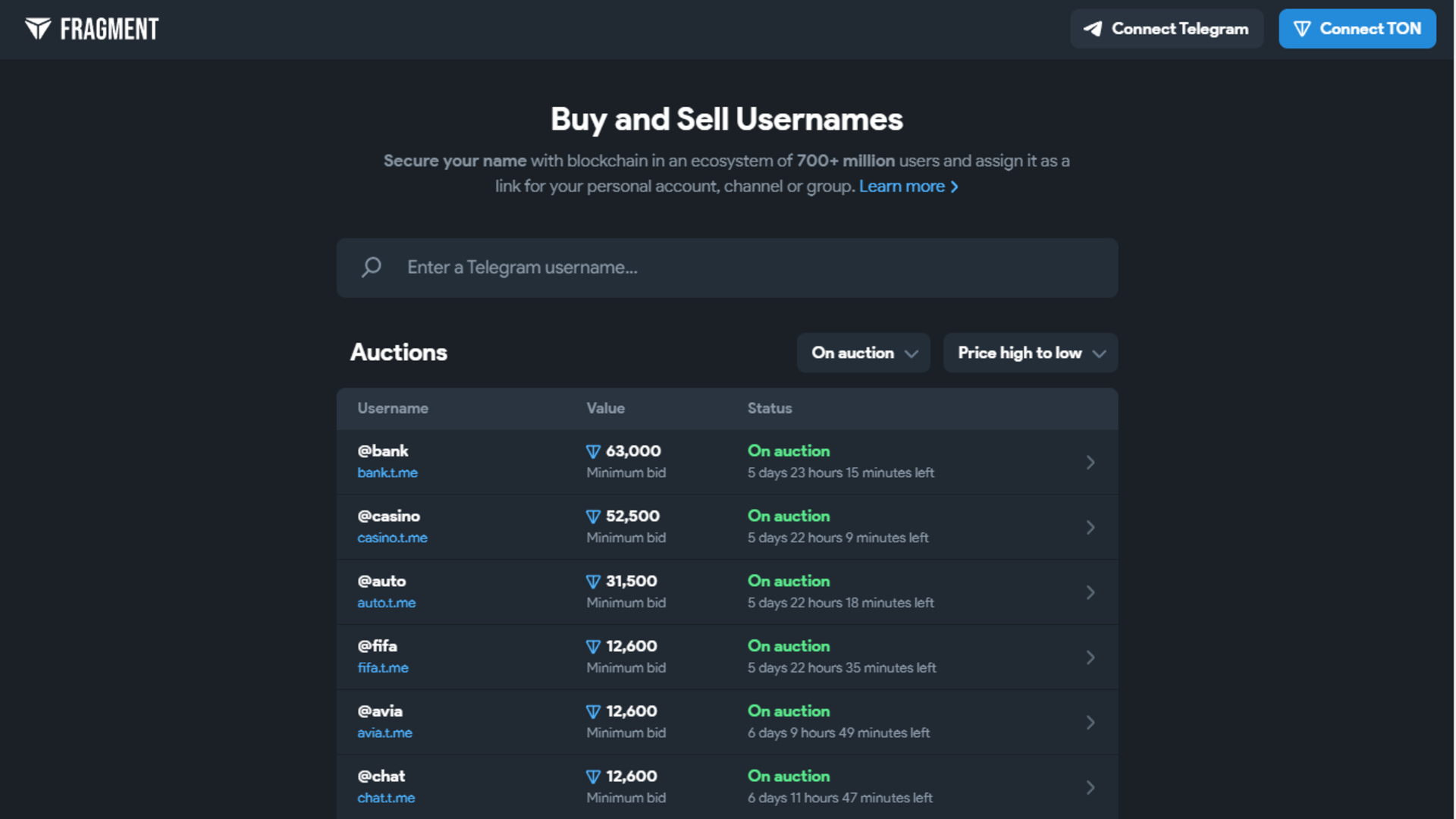The image size is (1456, 819).
Task: Focus the Telegram username search field
Action: [751, 268]
